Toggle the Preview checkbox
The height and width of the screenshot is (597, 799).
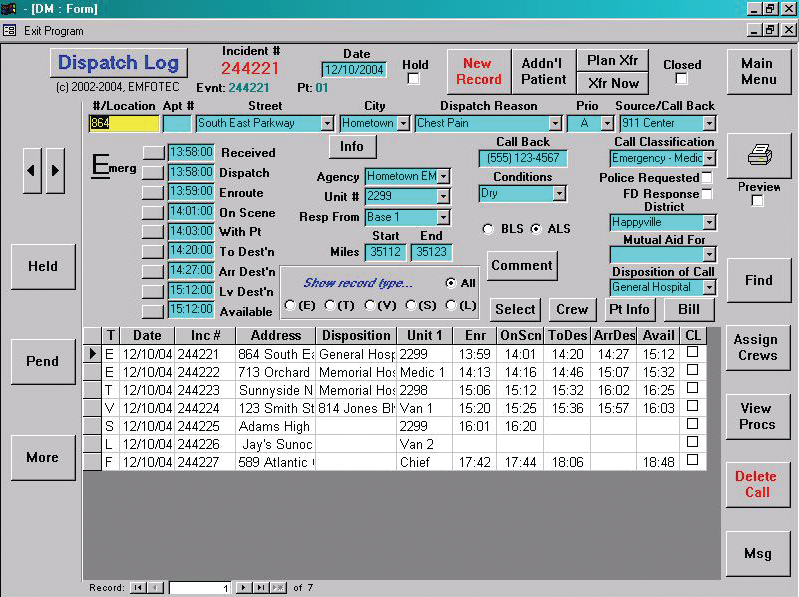[x=758, y=200]
